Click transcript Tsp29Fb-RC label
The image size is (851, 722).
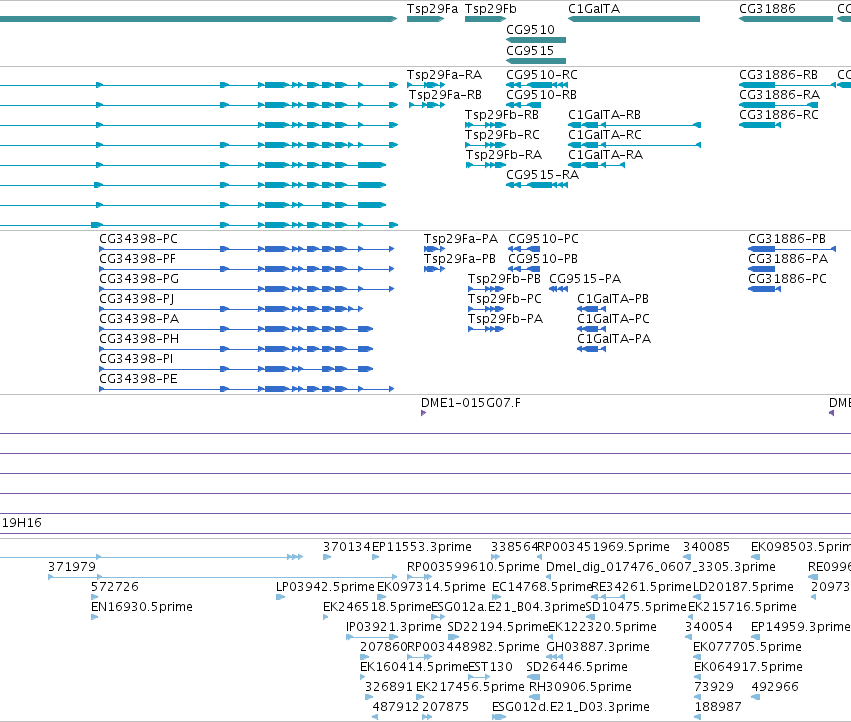pyautogui.click(x=502, y=135)
